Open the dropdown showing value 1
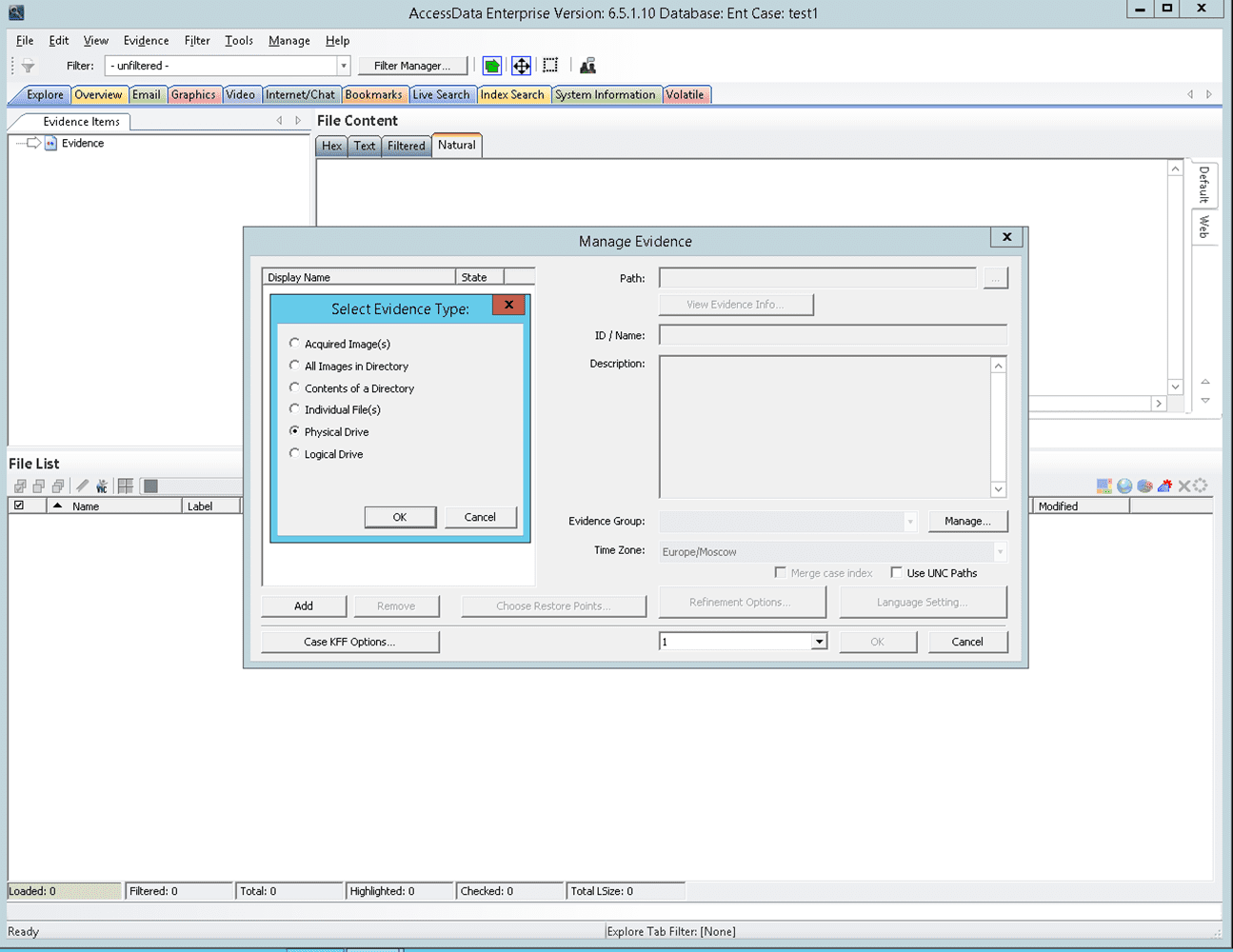Image resolution: width=1233 pixels, height=952 pixels. click(x=818, y=642)
